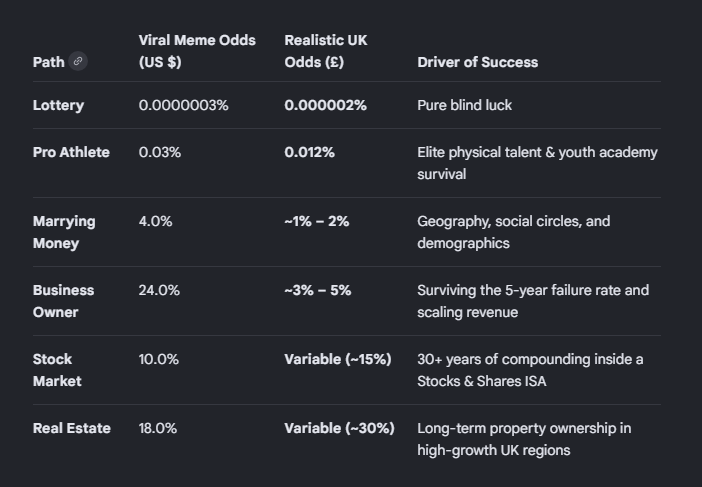This screenshot has width=702, height=487.
Task: Click the Realistic UK Odds column header
Action: click(325, 51)
